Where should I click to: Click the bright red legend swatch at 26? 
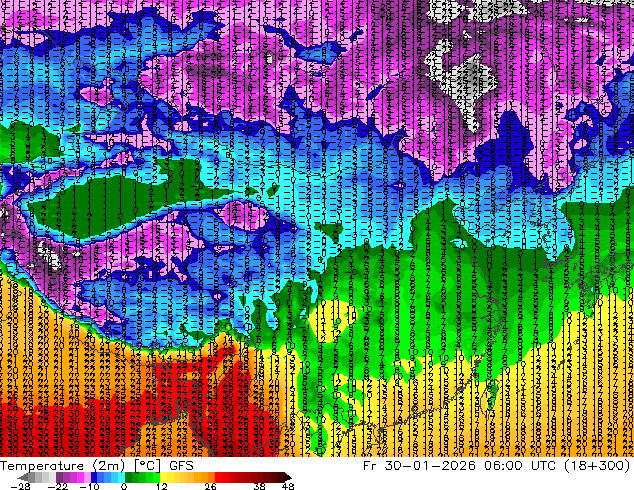coord(218,477)
